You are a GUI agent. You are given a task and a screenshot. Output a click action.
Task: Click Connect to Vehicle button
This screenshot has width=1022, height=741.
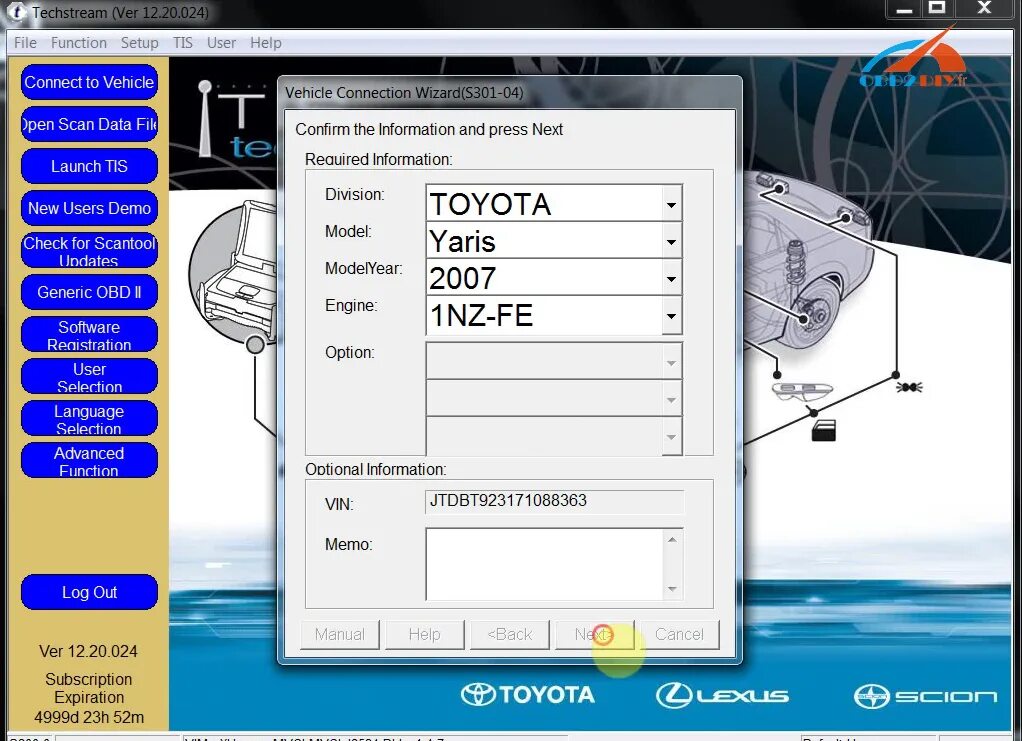tap(89, 82)
